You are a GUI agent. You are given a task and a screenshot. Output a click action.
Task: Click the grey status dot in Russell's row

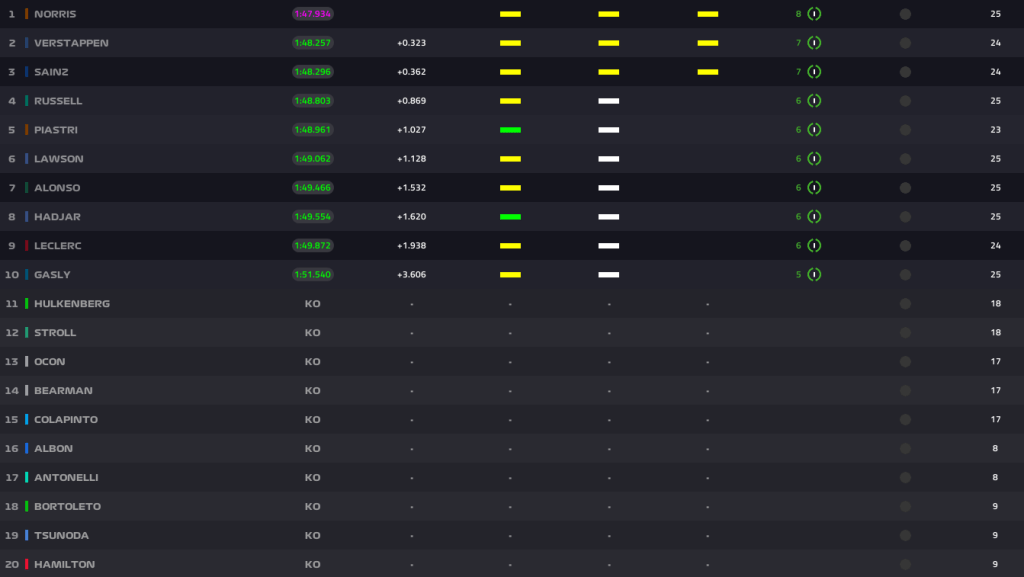pyautogui.click(x=905, y=101)
